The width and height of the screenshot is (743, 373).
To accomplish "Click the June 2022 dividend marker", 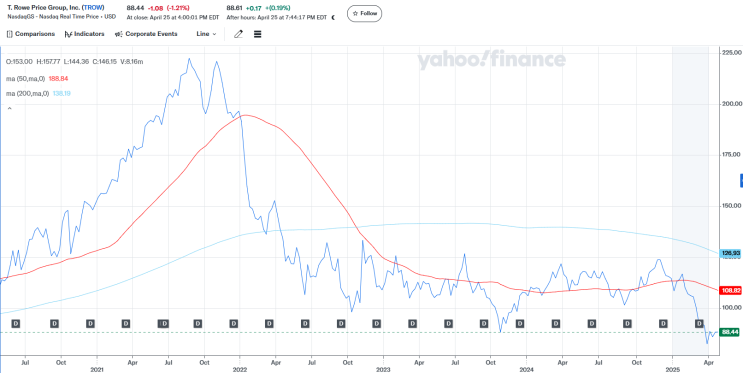I will [x=306, y=323].
